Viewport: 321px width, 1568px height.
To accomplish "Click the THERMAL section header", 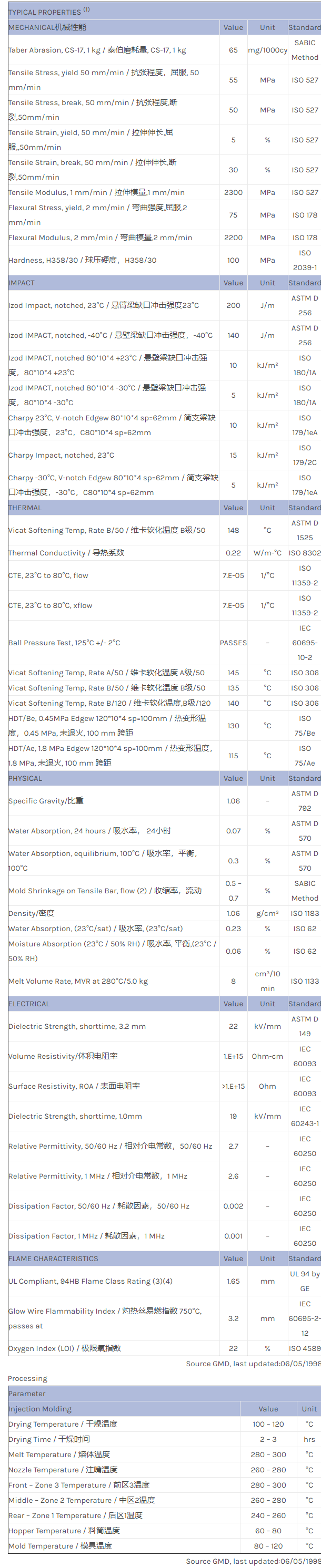I will (25, 508).
